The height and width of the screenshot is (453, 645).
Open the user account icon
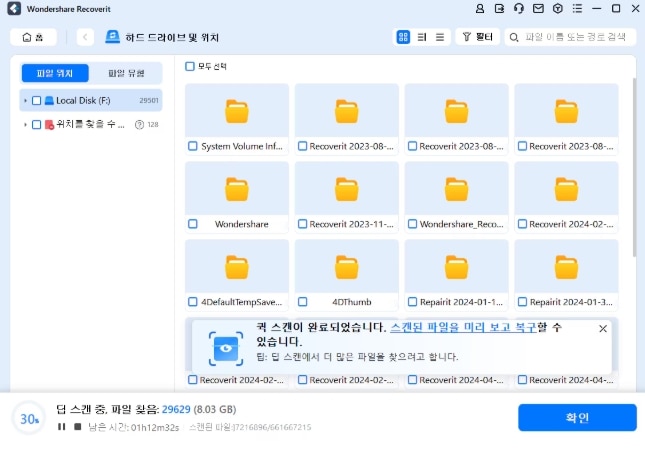pos(480,9)
